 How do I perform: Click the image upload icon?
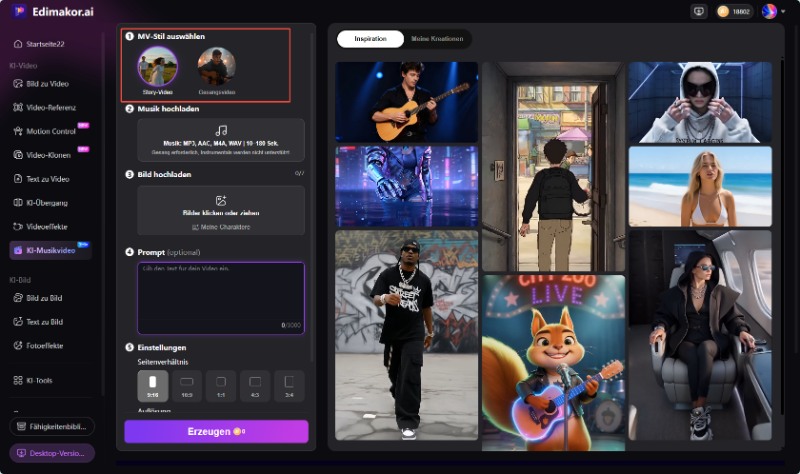pos(221,201)
